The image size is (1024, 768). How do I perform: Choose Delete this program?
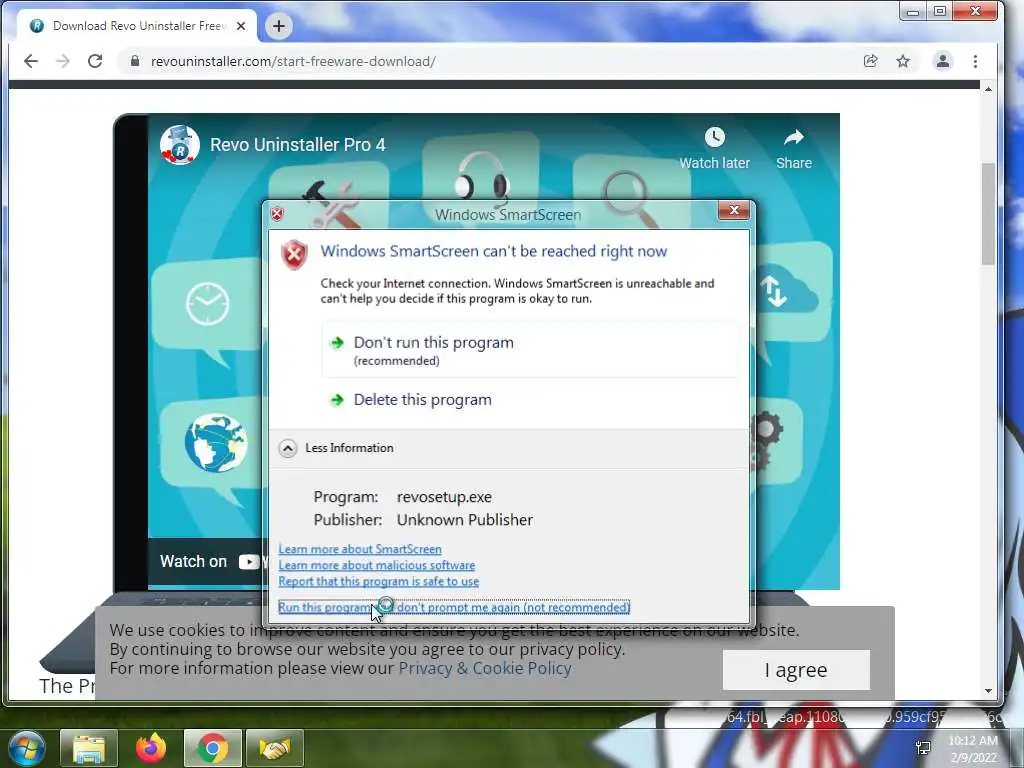point(529,400)
